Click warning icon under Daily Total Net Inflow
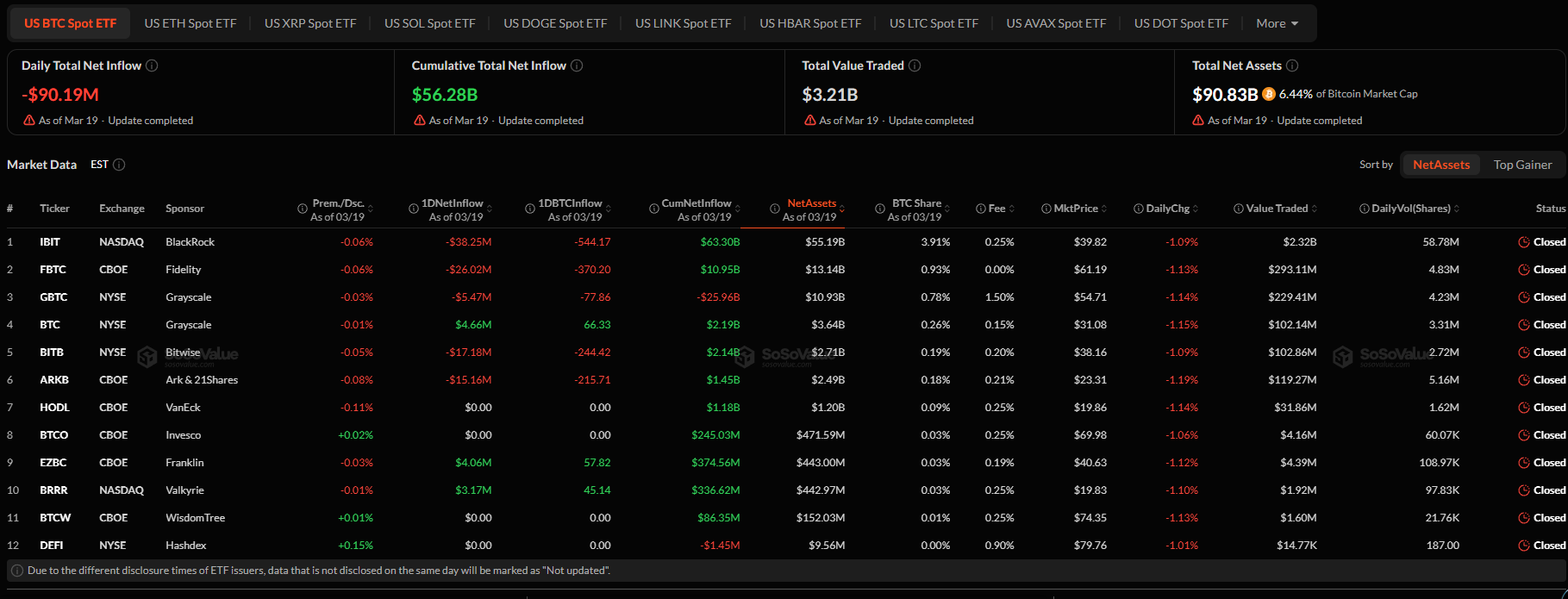Image resolution: width=1568 pixels, height=599 pixels. tap(29, 121)
